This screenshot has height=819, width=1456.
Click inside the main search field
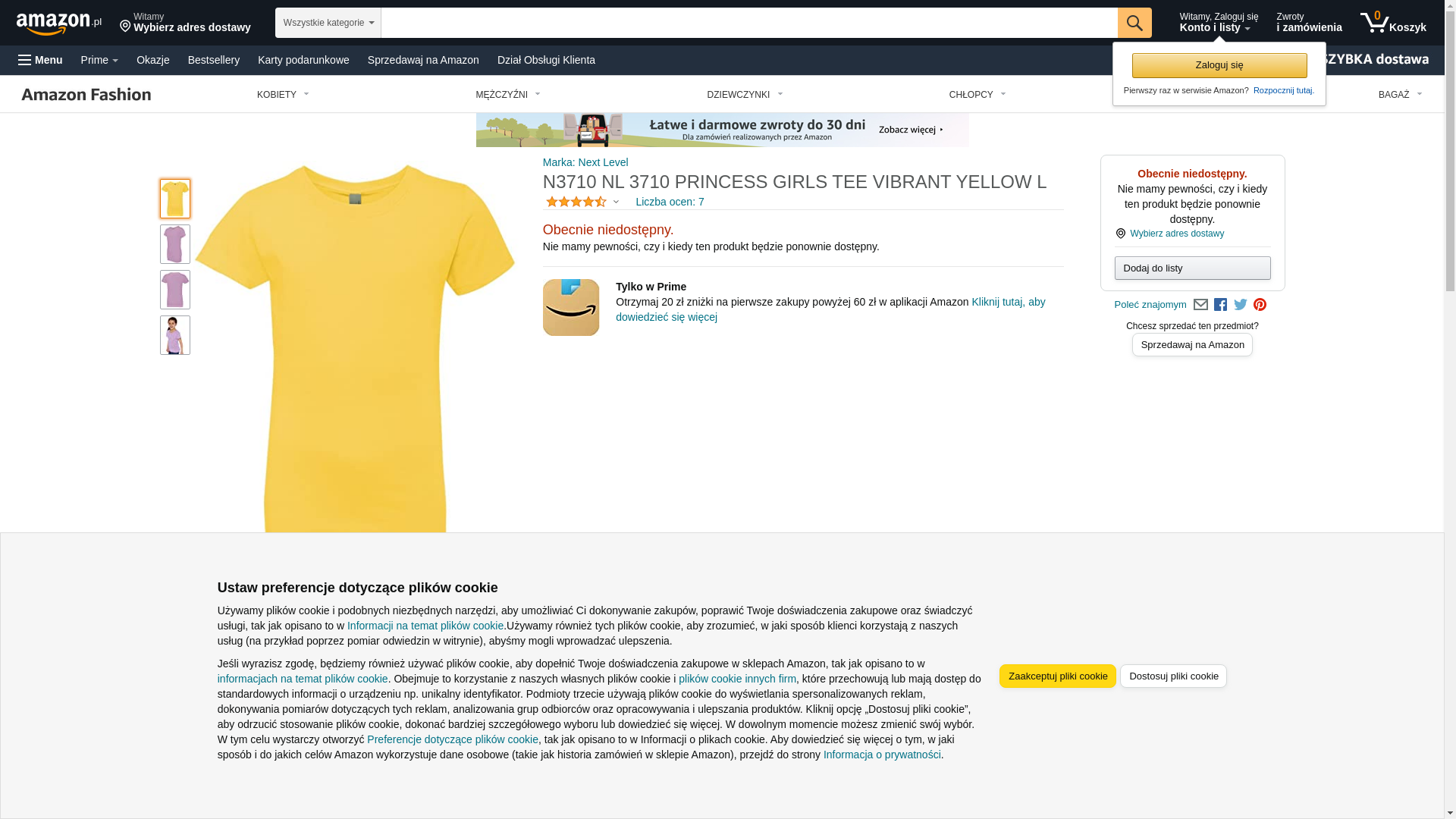(748, 23)
